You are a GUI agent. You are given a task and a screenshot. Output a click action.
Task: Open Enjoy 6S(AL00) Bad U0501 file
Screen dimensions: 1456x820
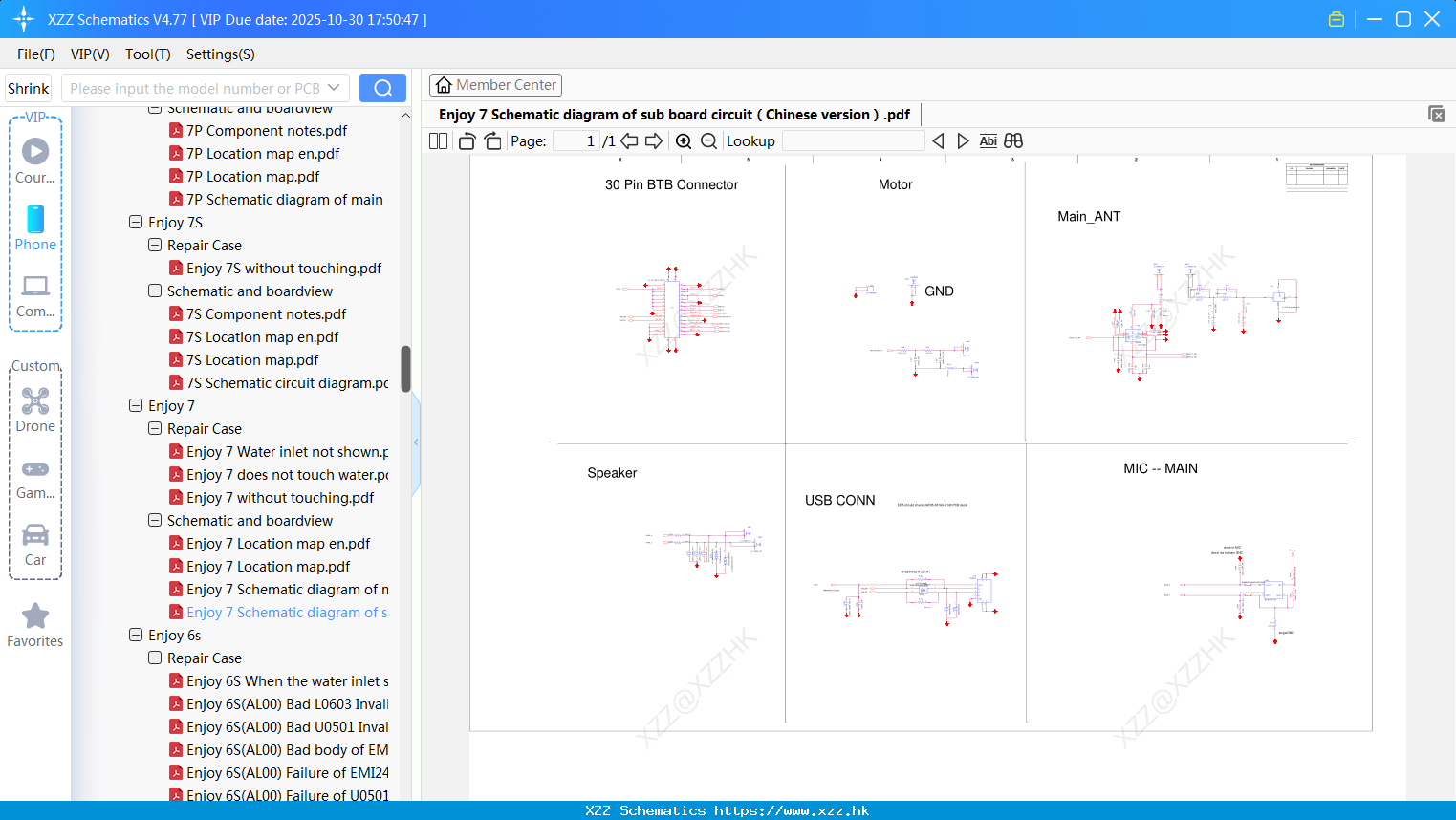288,726
